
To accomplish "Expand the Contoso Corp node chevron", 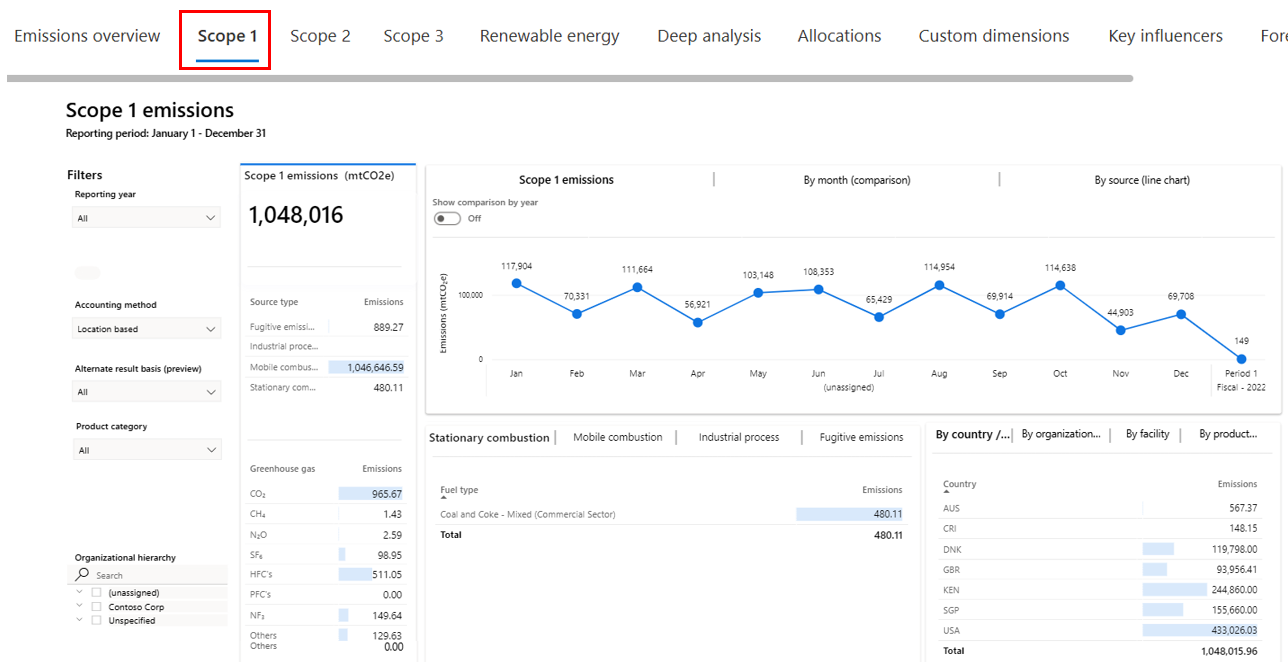I will click(79, 606).
